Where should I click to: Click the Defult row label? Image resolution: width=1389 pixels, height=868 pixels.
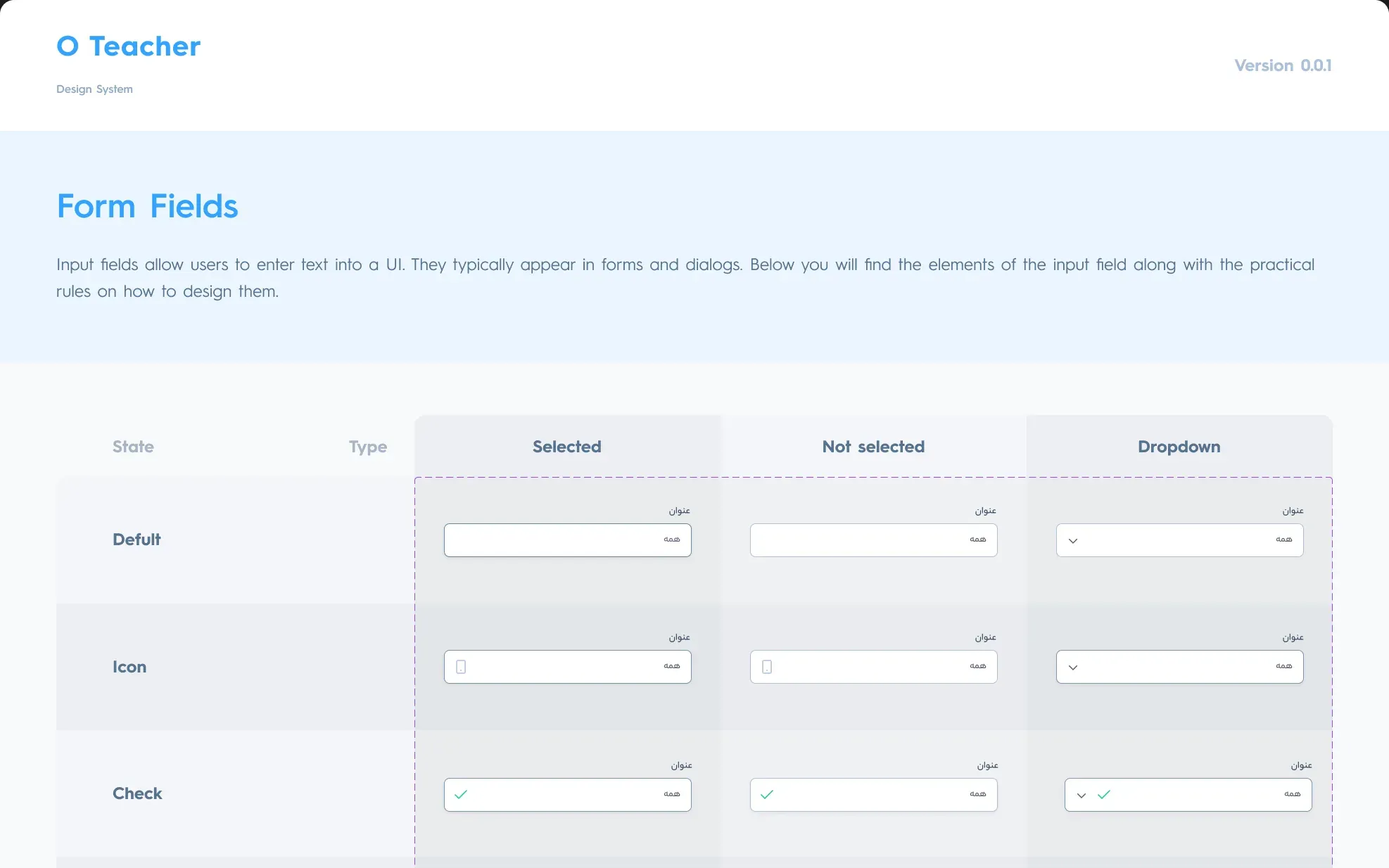[137, 540]
